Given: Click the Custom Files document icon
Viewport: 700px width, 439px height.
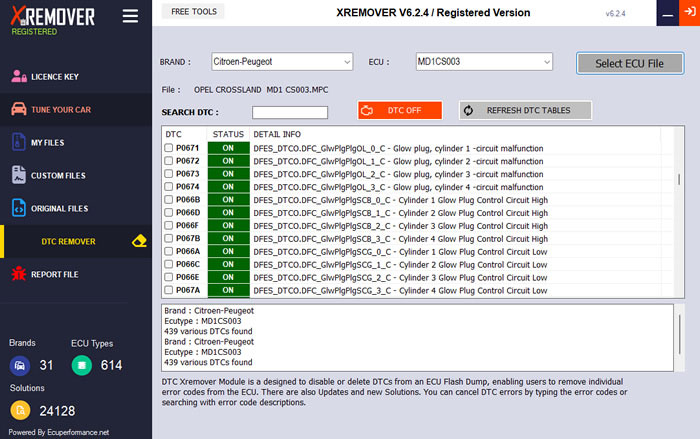Looking at the screenshot, I should click(x=18, y=175).
